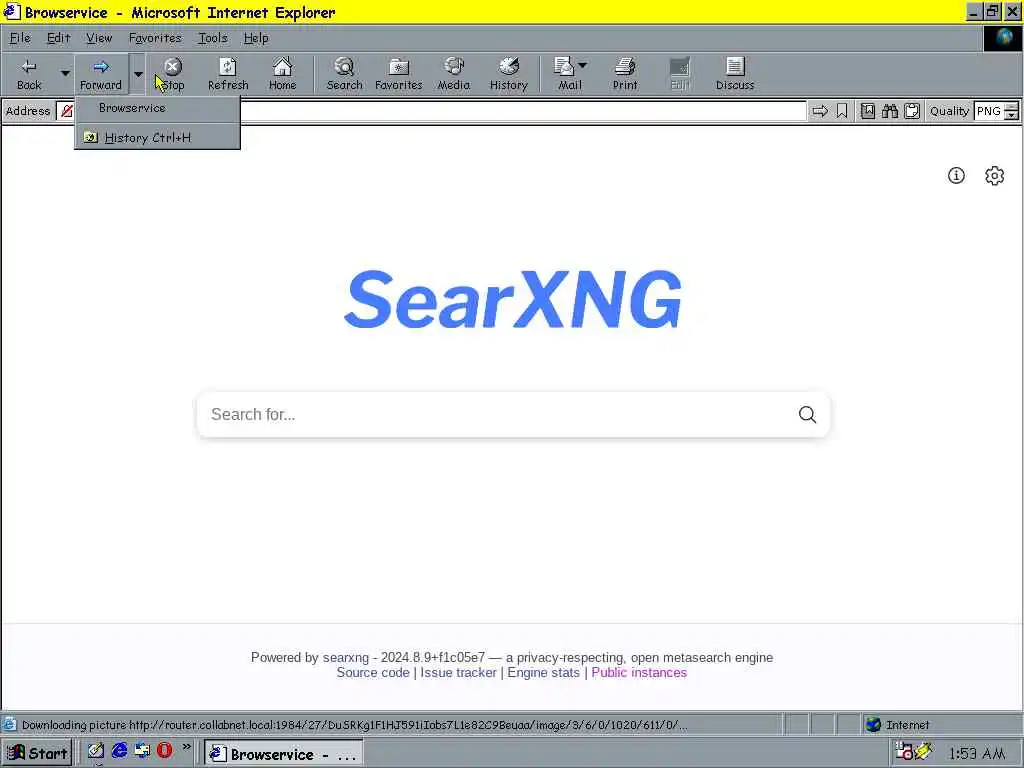The height and width of the screenshot is (768, 1024).
Task: Open the Issue tracker link
Action: click(458, 673)
